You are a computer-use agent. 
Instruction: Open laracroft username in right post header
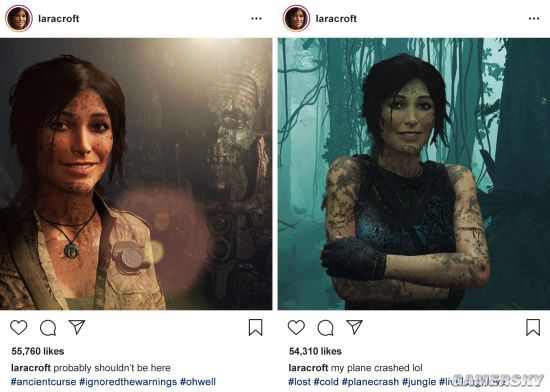point(336,19)
